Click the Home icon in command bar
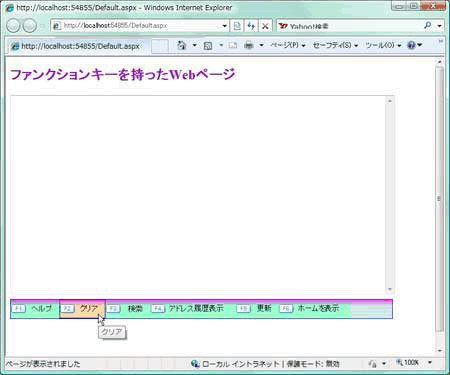Screen dimensions: 450x375 (x=182, y=45)
